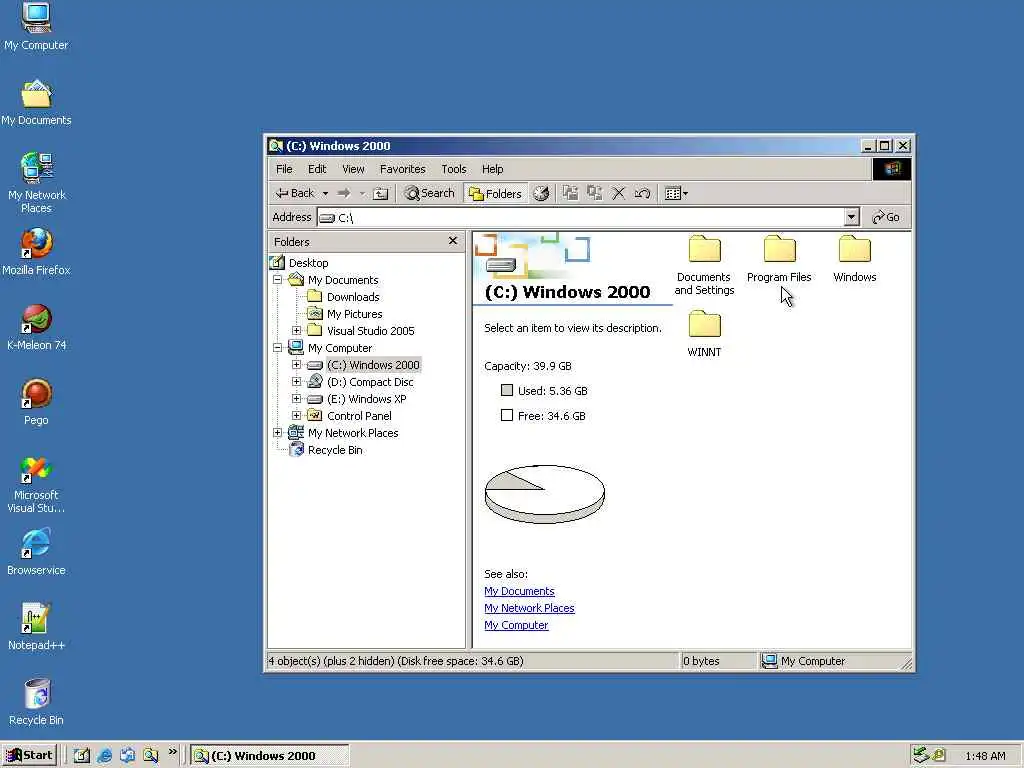Image resolution: width=1024 pixels, height=768 pixels.
Task: Click into the Address field showing C:\
Action: (x=581, y=217)
